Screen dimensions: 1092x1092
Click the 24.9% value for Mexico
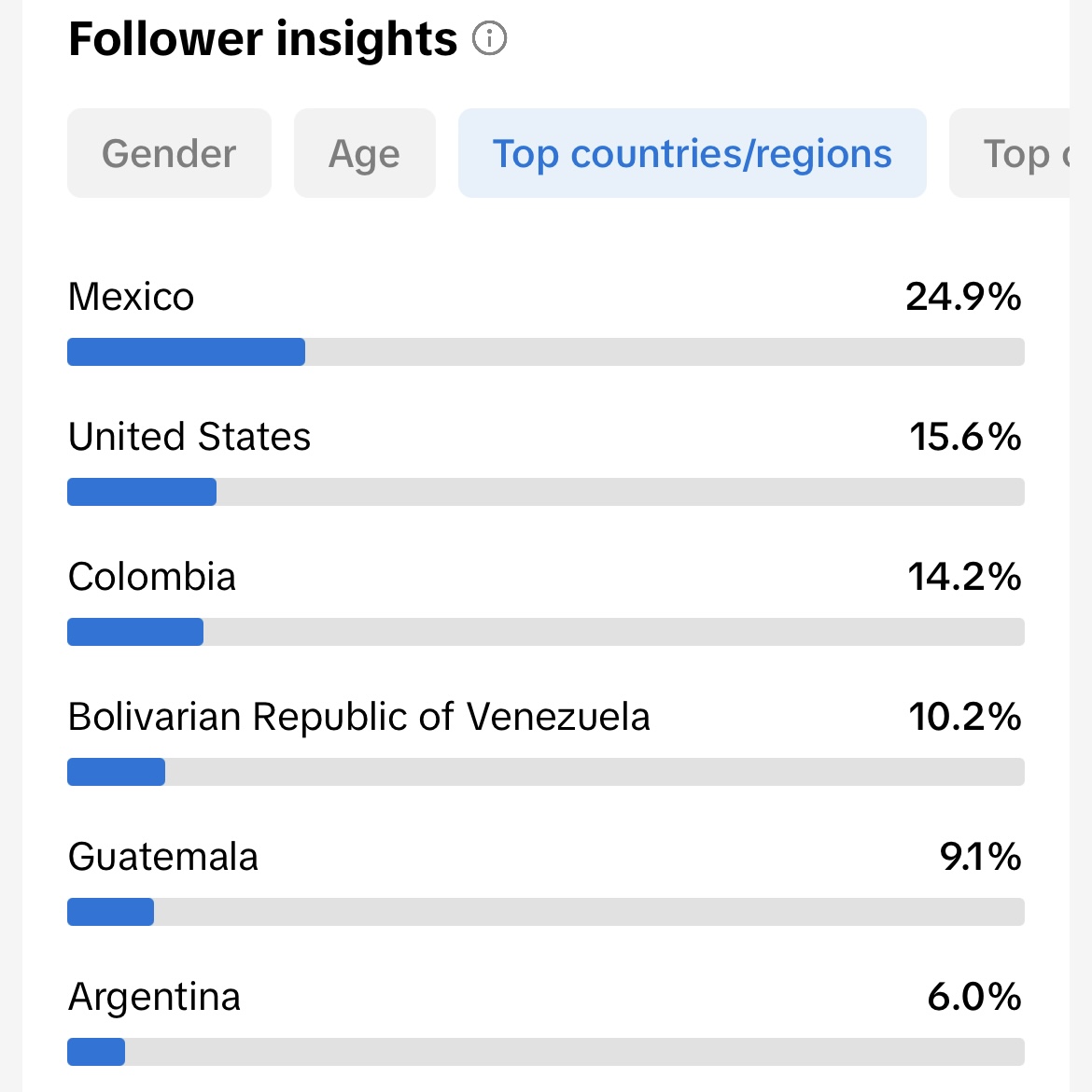coord(964,297)
